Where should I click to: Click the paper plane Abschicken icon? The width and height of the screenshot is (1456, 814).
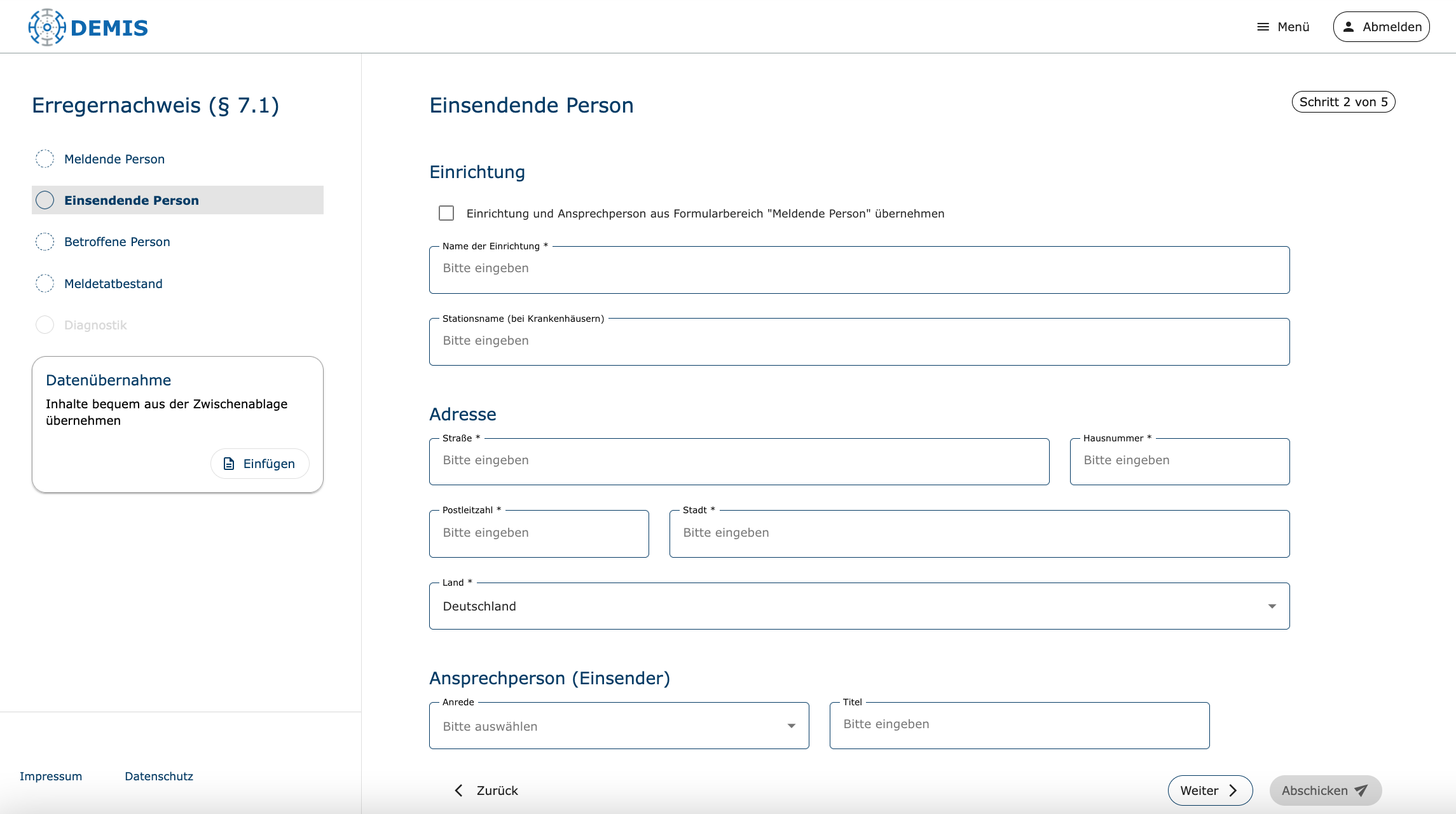(x=1361, y=790)
